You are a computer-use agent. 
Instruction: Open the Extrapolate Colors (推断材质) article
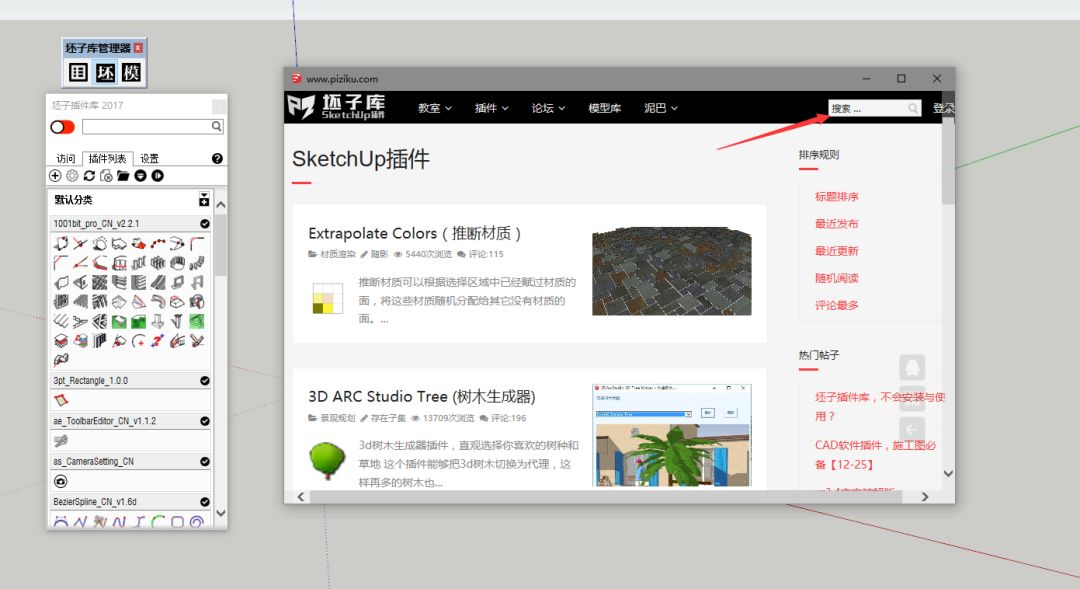414,234
